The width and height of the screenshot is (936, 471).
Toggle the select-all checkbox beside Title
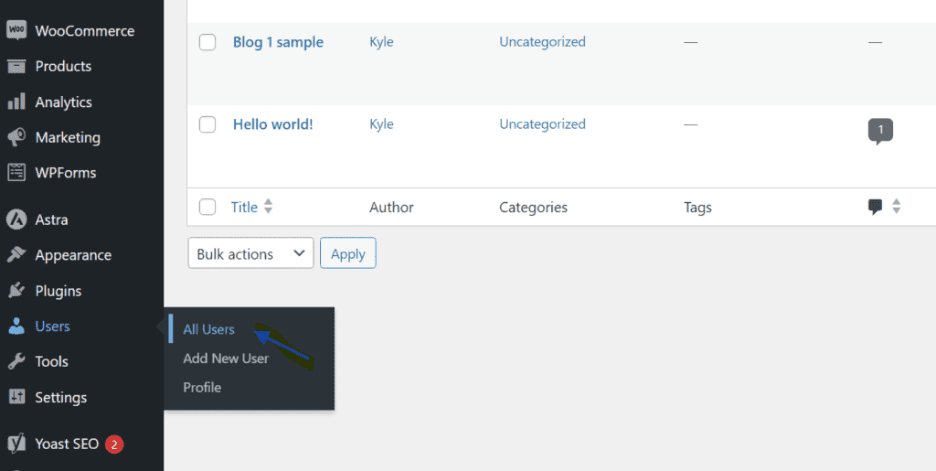coord(207,207)
